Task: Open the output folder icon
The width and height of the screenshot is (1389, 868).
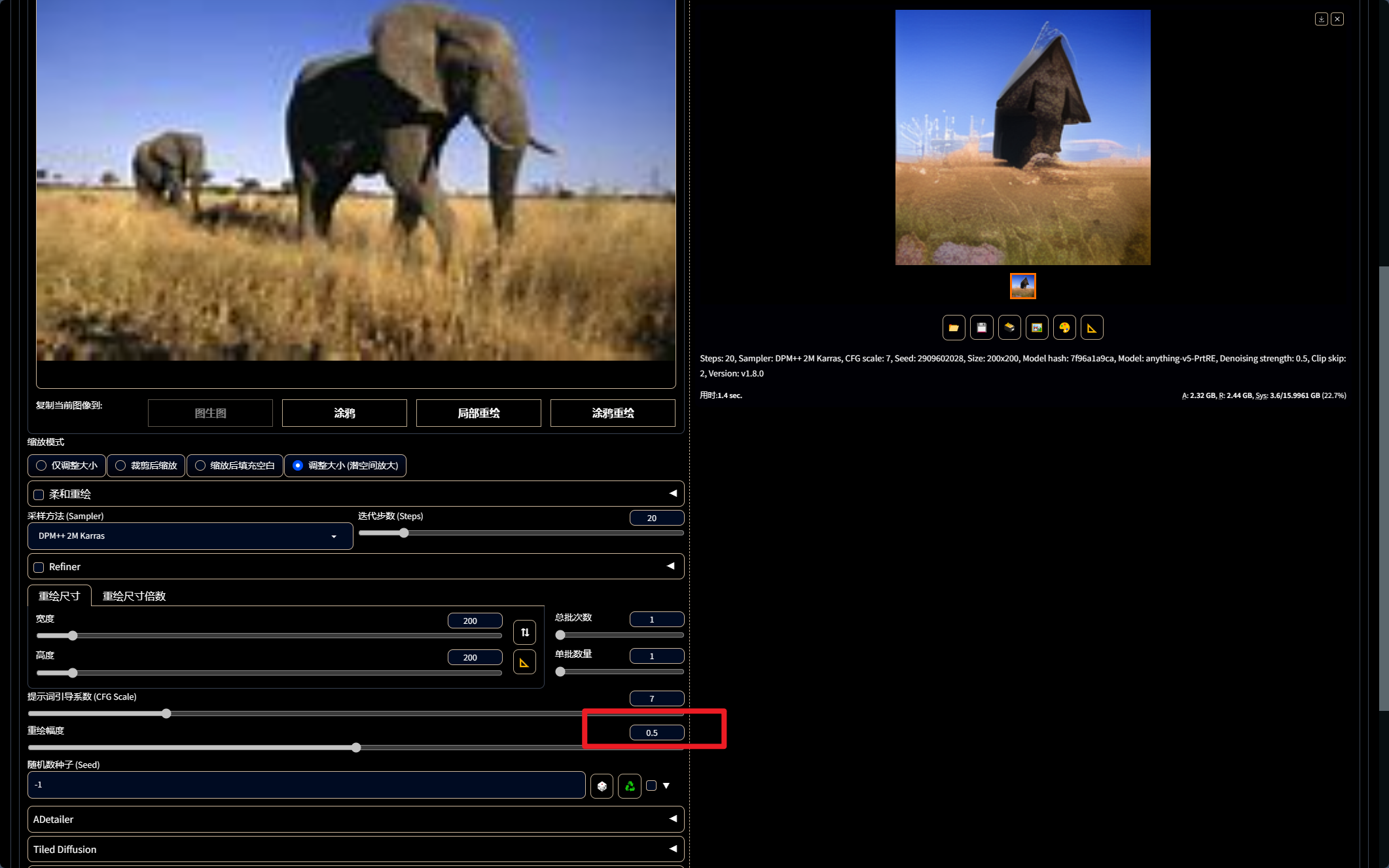Action: [954, 328]
